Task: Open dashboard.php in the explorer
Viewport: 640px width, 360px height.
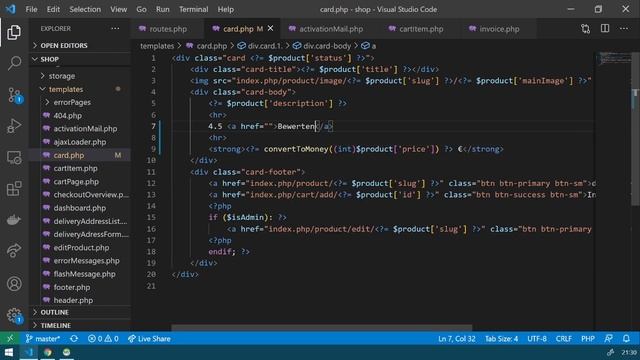Action: pyautogui.click(x=80, y=208)
